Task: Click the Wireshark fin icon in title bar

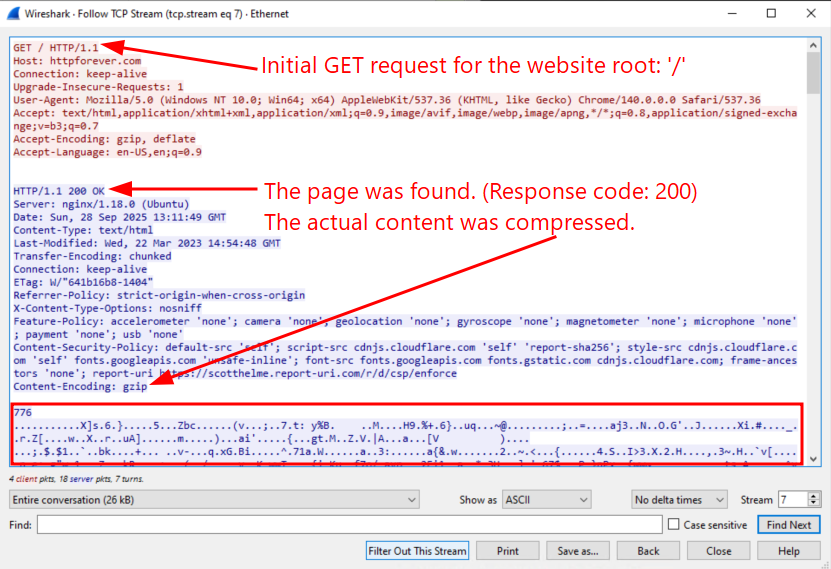Action: (14, 14)
